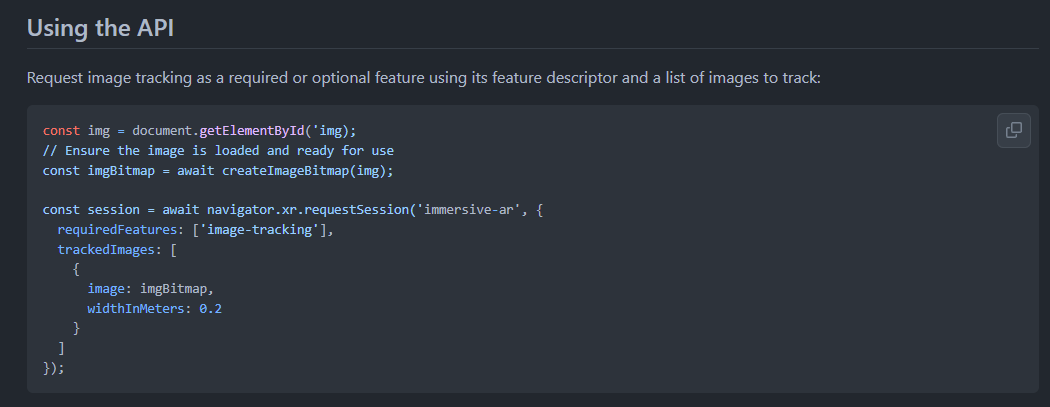Click the red const keyword on the first line
Image resolution: width=1050 pixels, height=407 pixels.
[x=62, y=131]
